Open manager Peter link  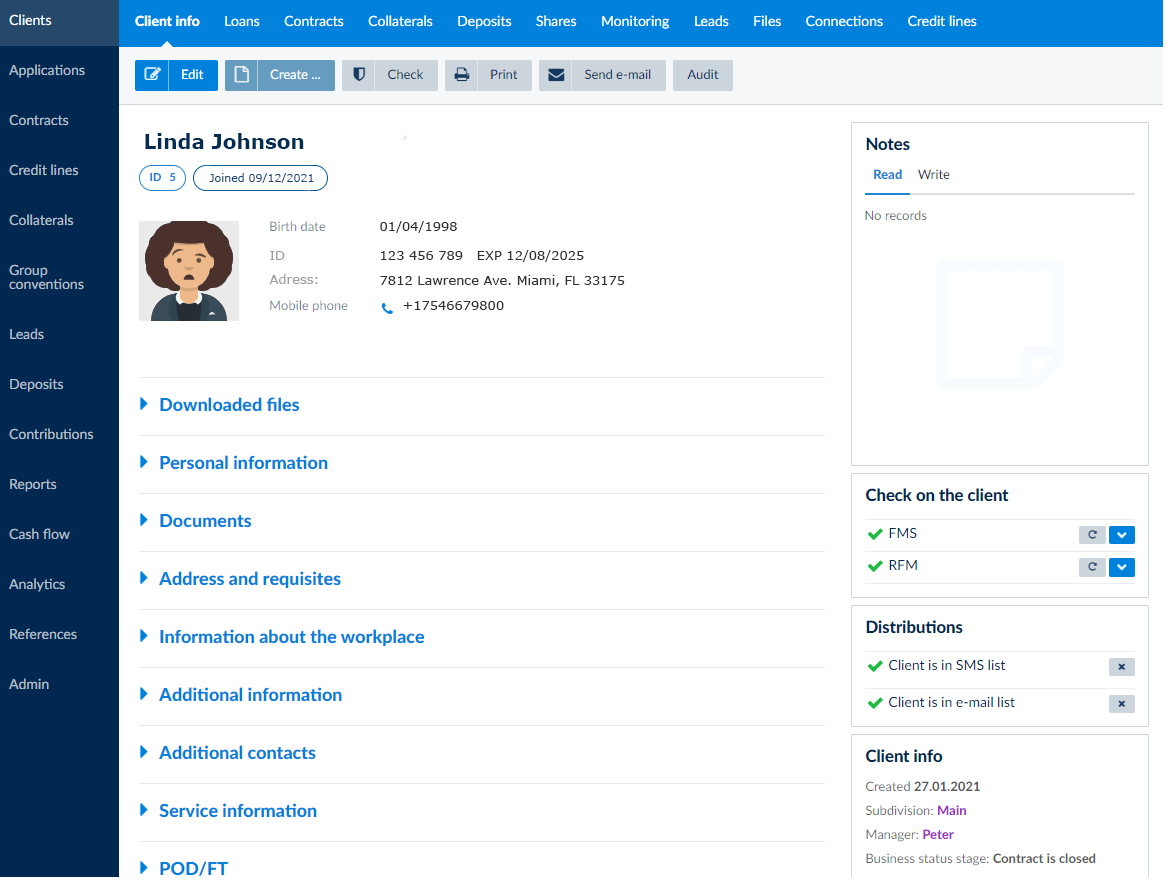(938, 836)
